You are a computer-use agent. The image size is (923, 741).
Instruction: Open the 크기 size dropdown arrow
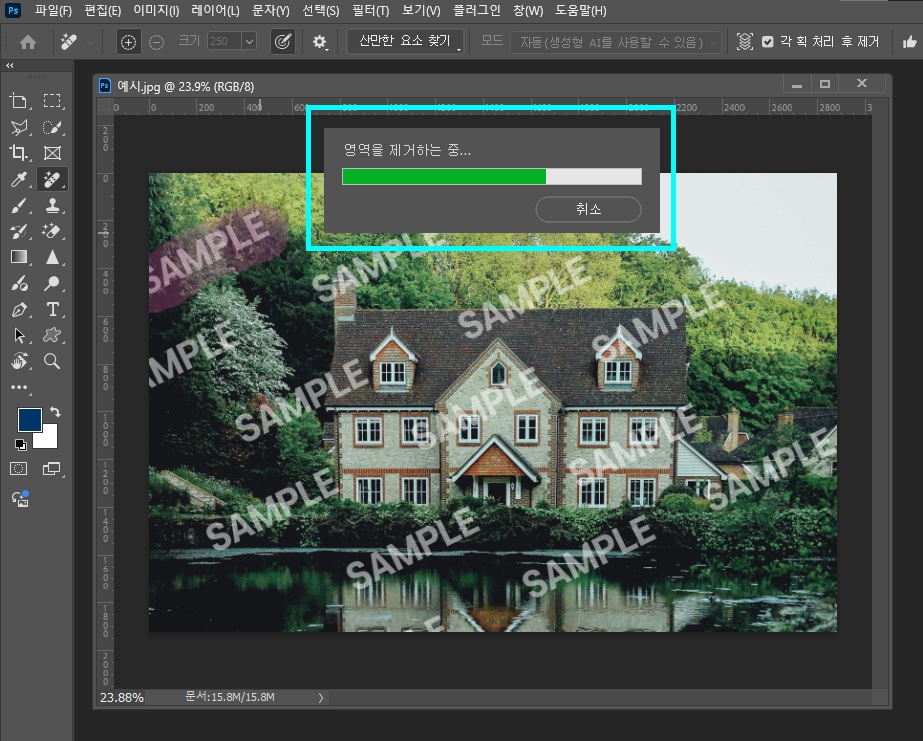pyautogui.click(x=249, y=41)
